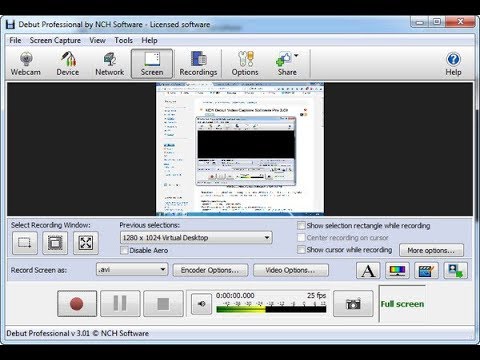
Task: Open the Record Screen as format dropdown
Action: pyautogui.click(x=132, y=269)
